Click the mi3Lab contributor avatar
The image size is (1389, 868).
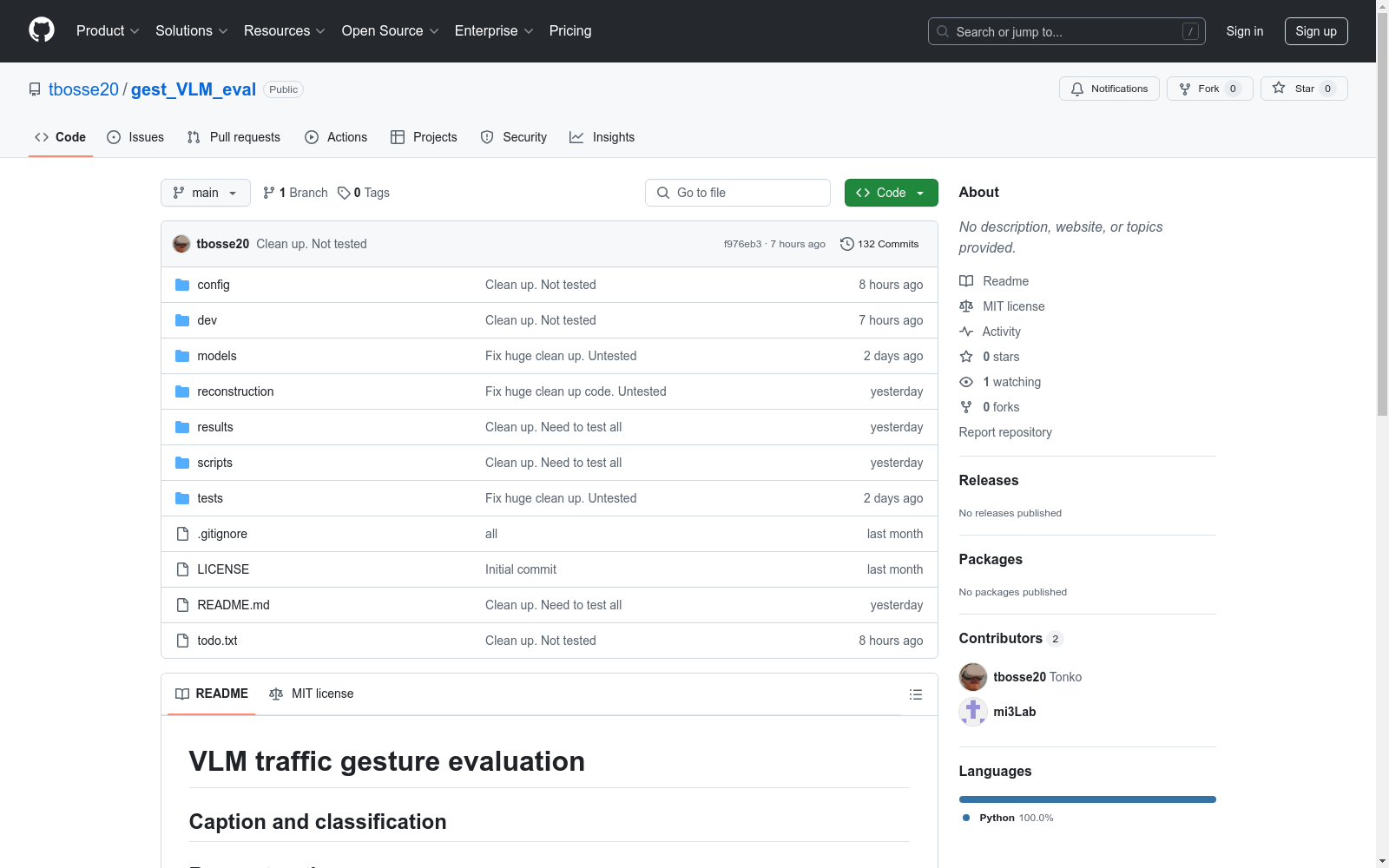973,712
